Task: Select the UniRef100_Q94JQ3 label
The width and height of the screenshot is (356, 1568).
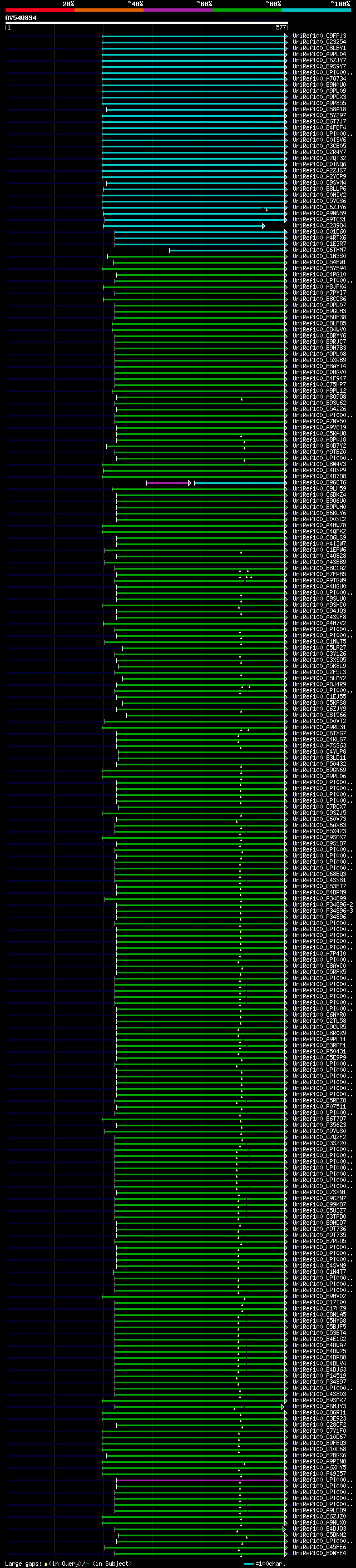Action: [319, 611]
